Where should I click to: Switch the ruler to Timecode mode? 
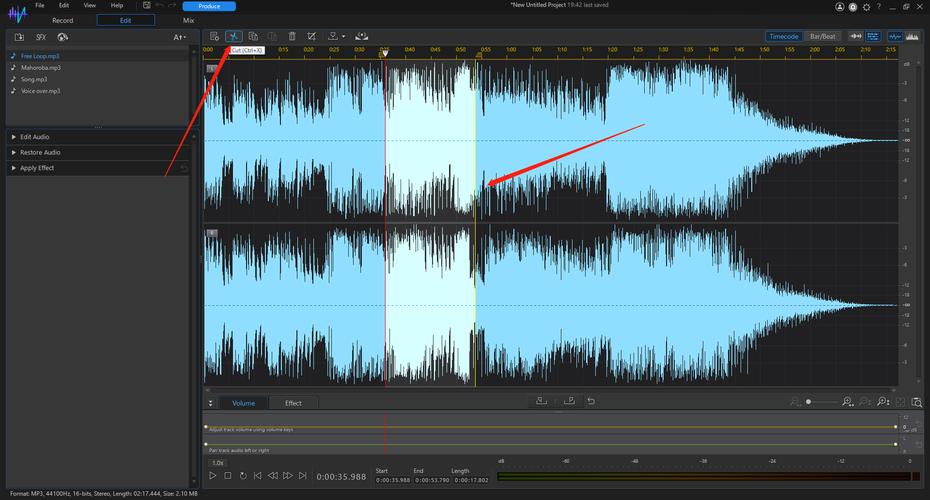783,36
